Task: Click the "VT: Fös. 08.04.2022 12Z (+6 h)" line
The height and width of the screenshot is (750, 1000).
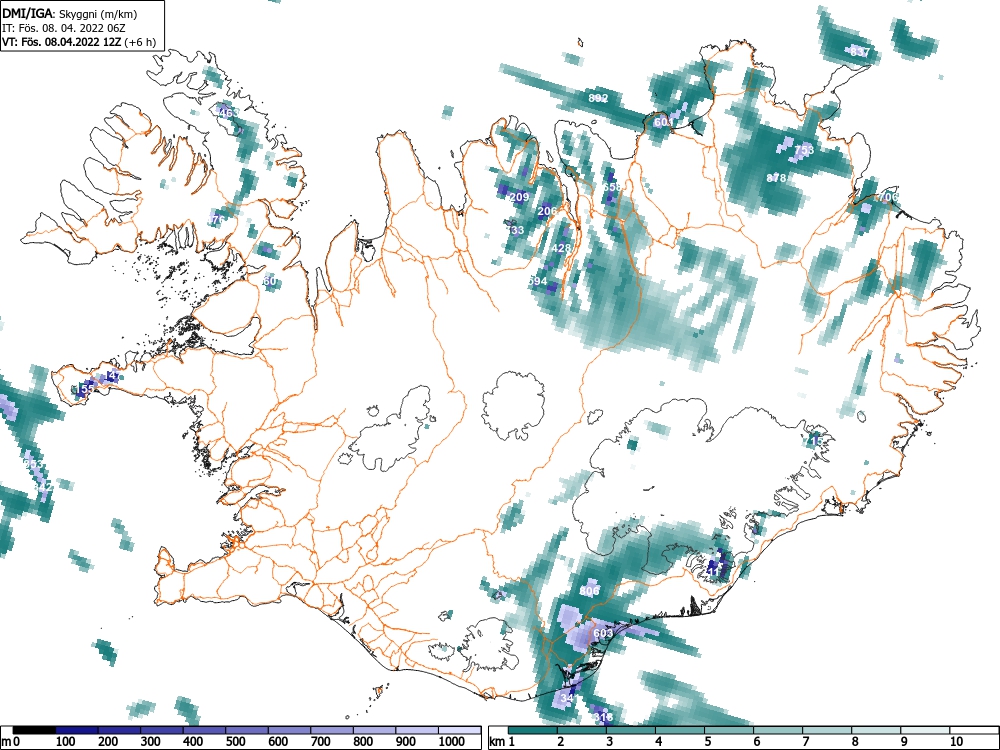Action: point(78,42)
